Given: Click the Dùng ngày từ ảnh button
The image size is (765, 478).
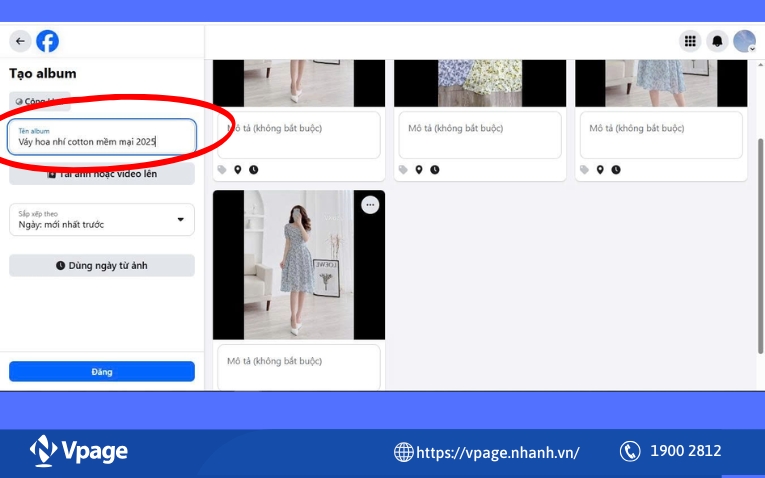Looking at the screenshot, I should pyautogui.click(x=102, y=265).
